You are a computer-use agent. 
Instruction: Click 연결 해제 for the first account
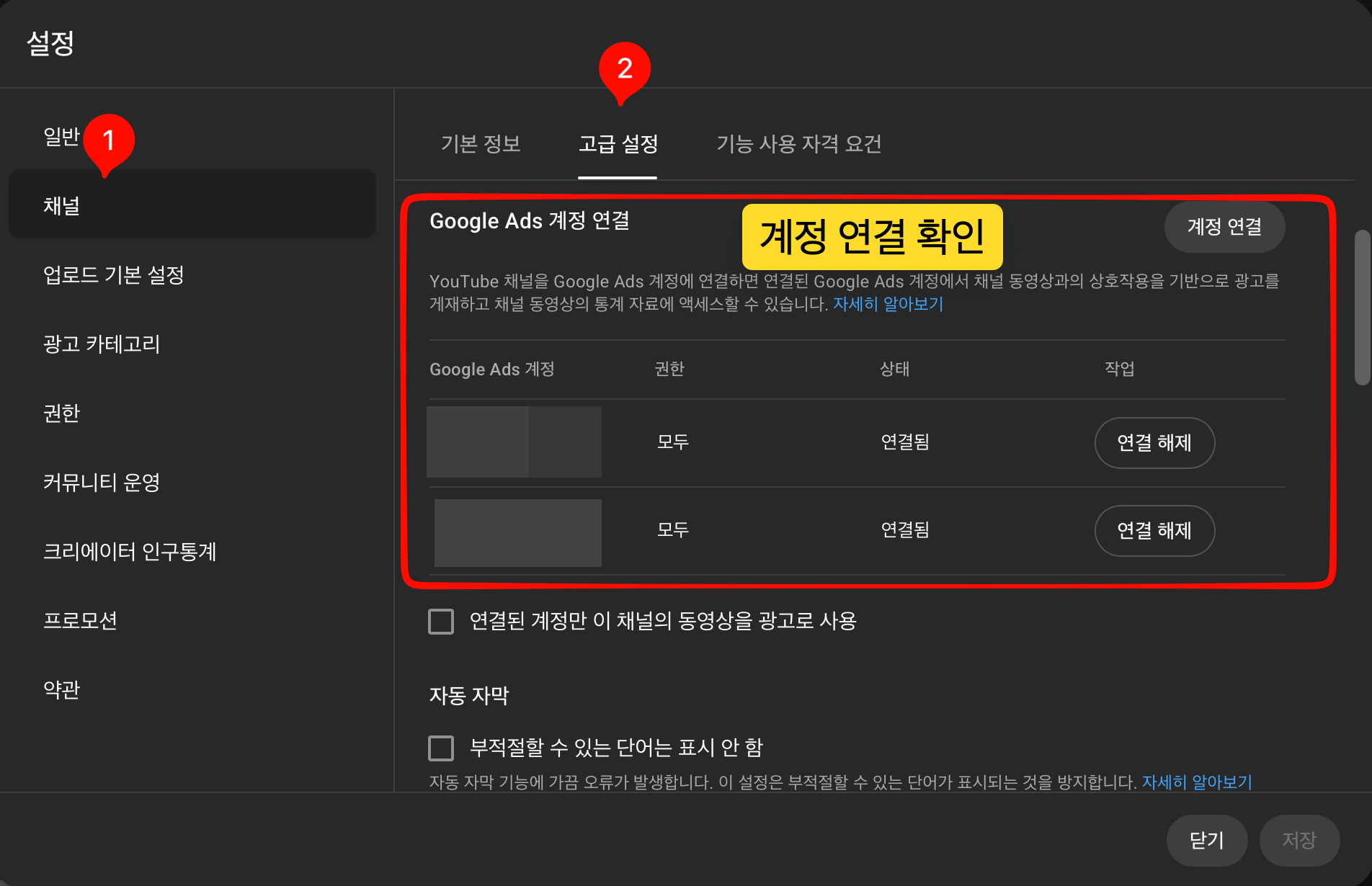[1154, 442]
